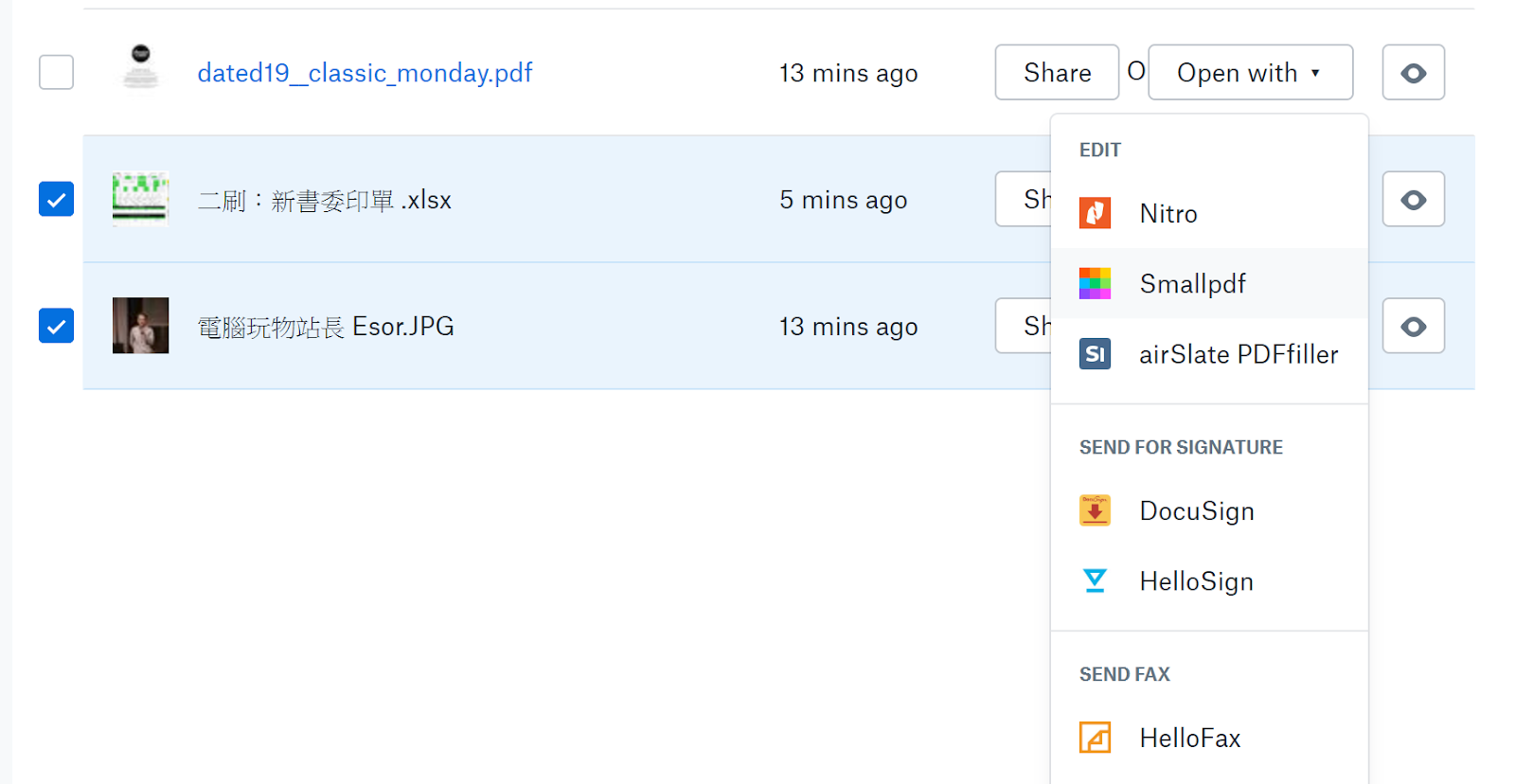The height and width of the screenshot is (784, 1515).
Task: Click the HelloFax icon
Action: (x=1095, y=738)
